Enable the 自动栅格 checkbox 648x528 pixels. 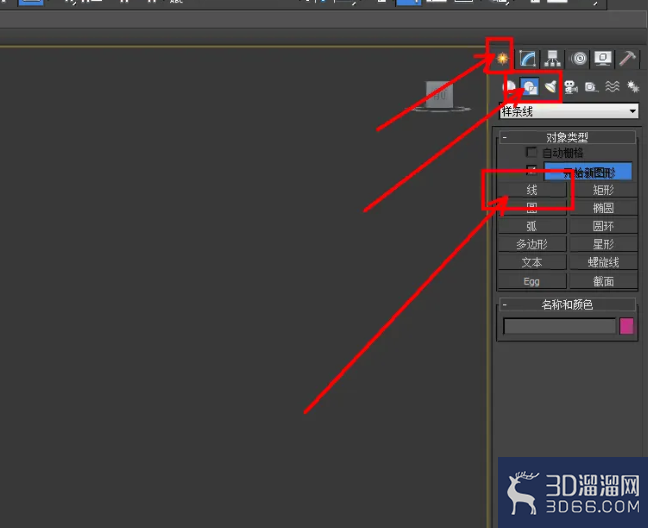point(531,152)
